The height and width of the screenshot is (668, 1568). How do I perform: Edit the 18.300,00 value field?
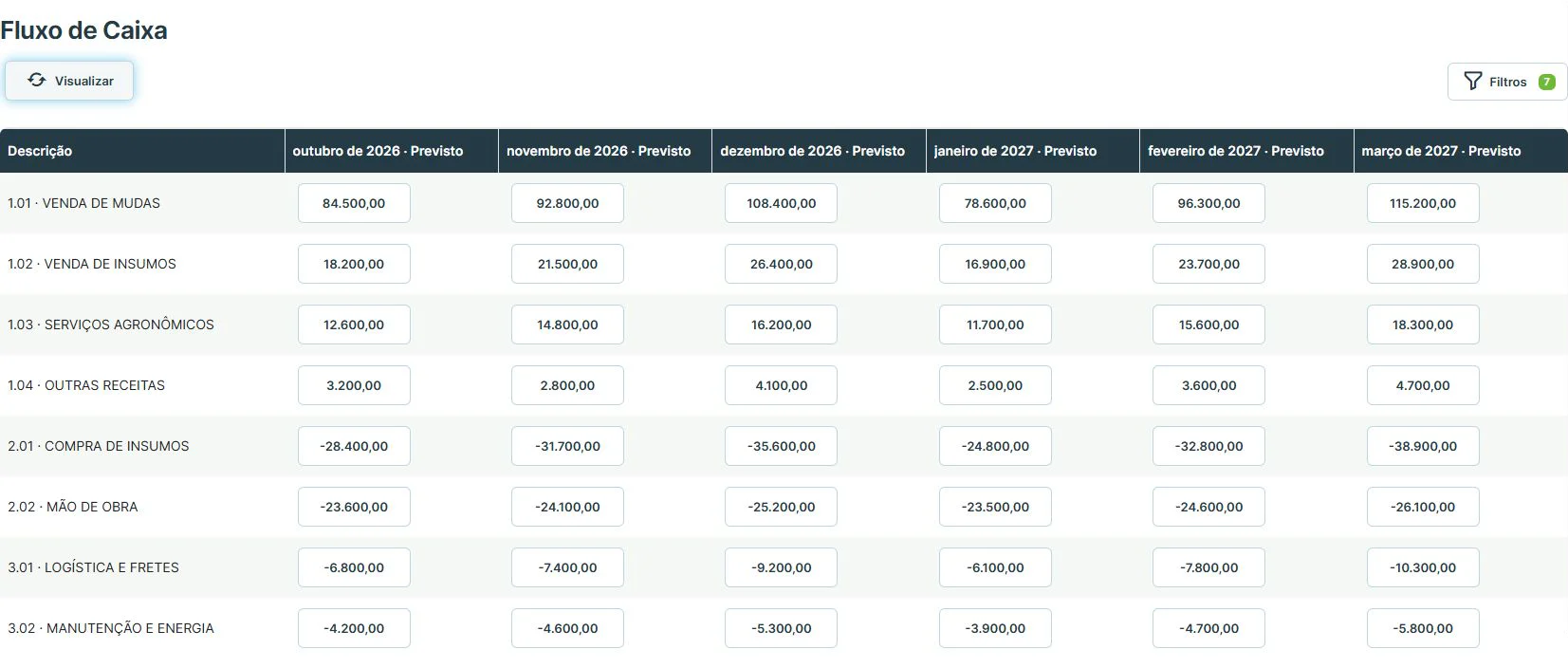(x=1423, y=325)
